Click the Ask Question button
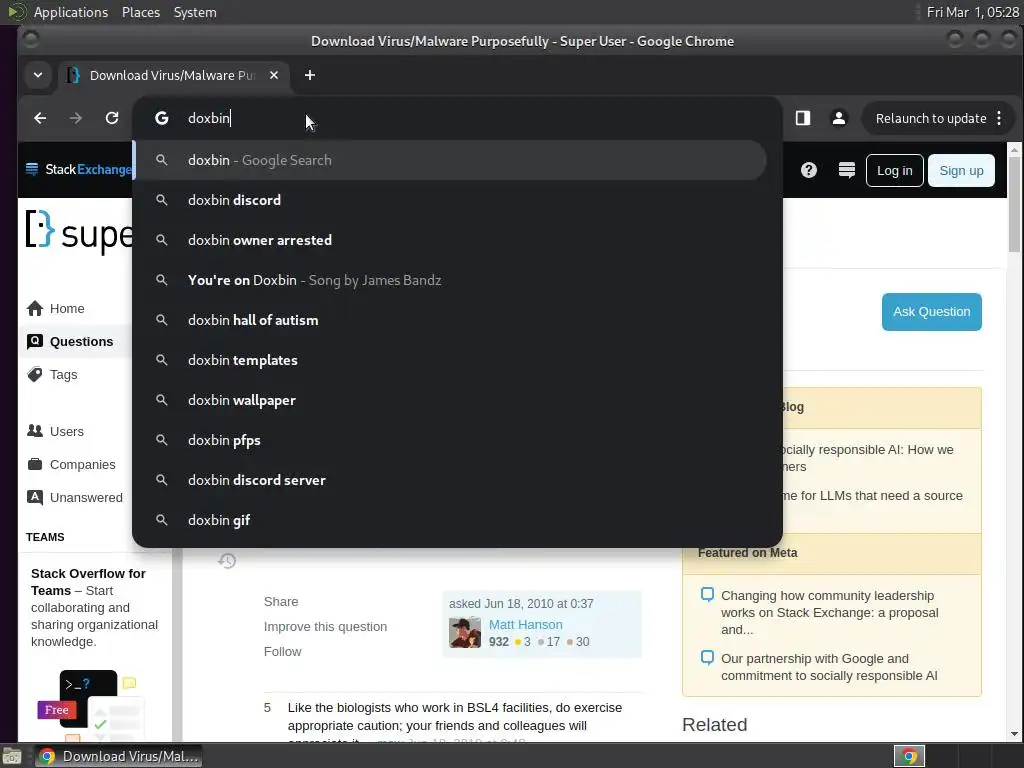This screenshot has height=768, width=1024. click(x=931, y=312)
